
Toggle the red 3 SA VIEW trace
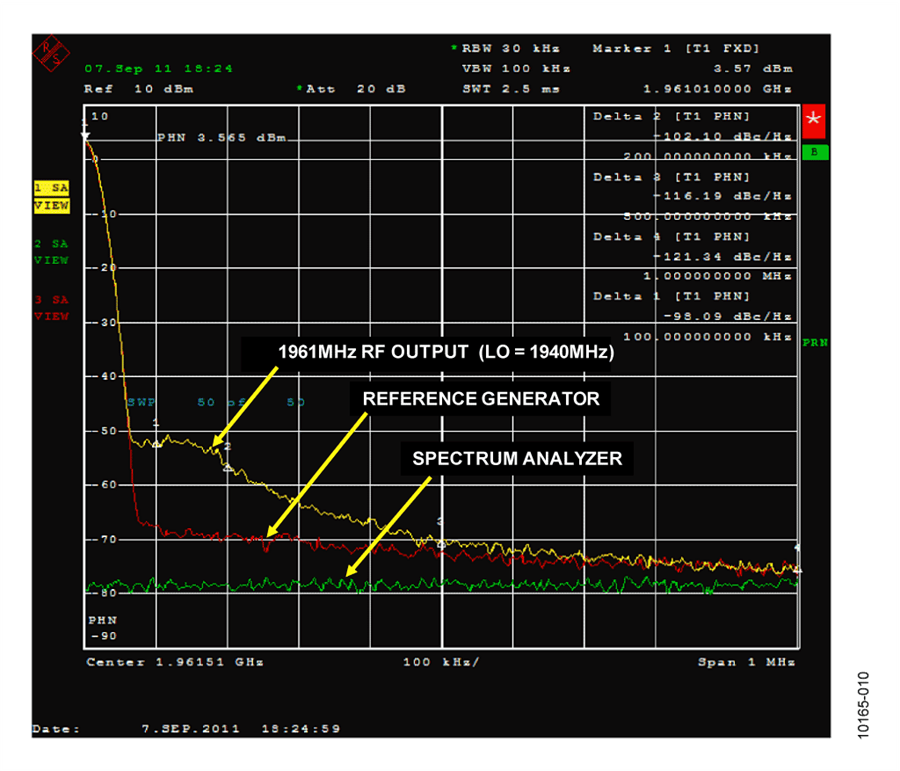(50, 305)
